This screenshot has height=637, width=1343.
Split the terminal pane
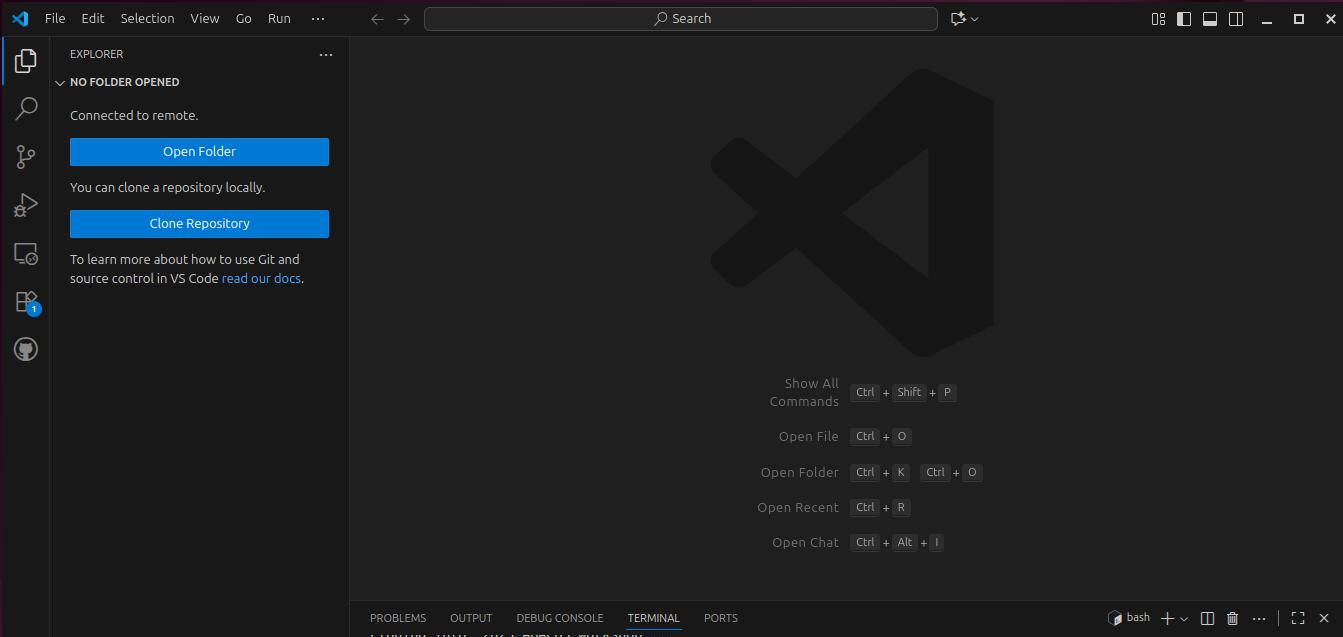click(x=1207, y=618)
